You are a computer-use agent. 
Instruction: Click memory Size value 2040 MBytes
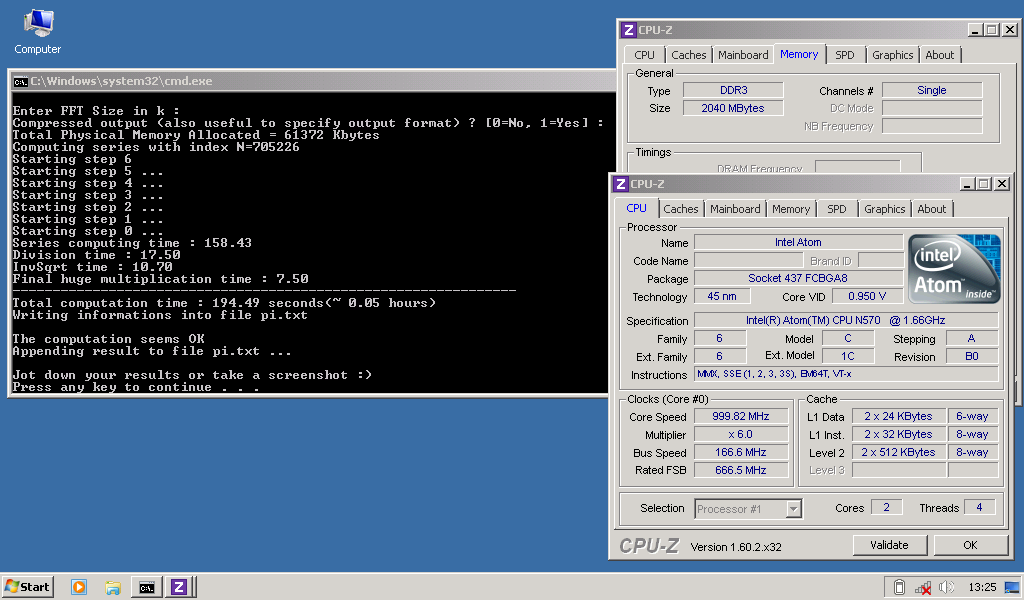[733, 108]
